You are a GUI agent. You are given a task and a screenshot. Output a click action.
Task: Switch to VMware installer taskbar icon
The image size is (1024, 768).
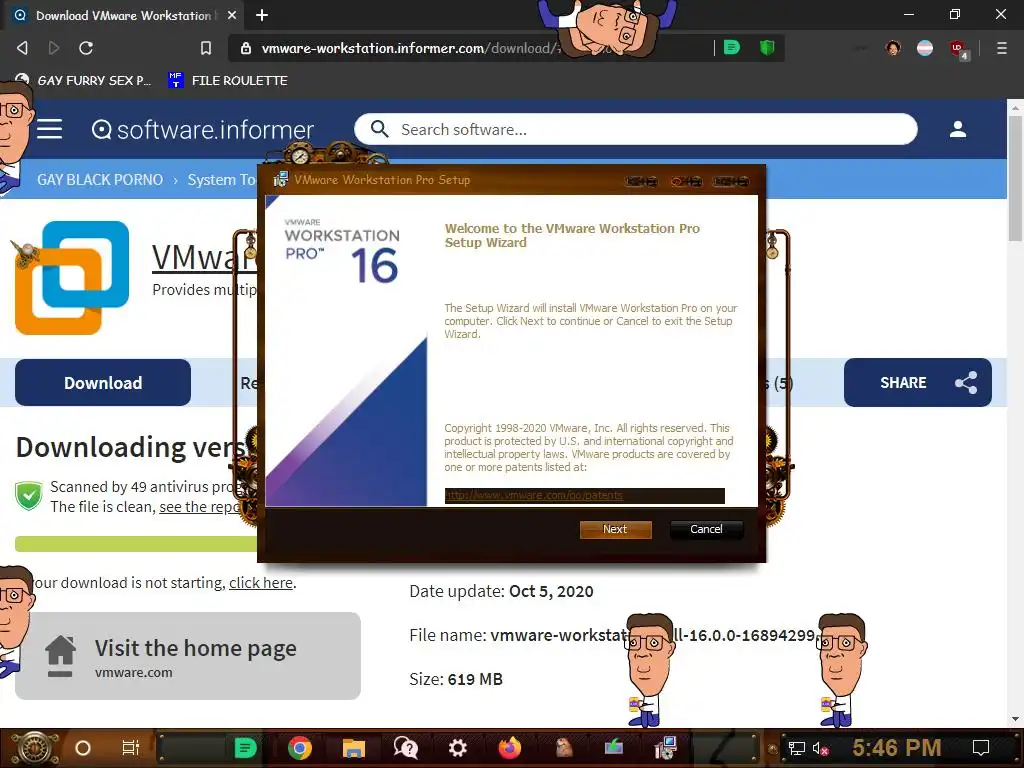pos(665,748)
